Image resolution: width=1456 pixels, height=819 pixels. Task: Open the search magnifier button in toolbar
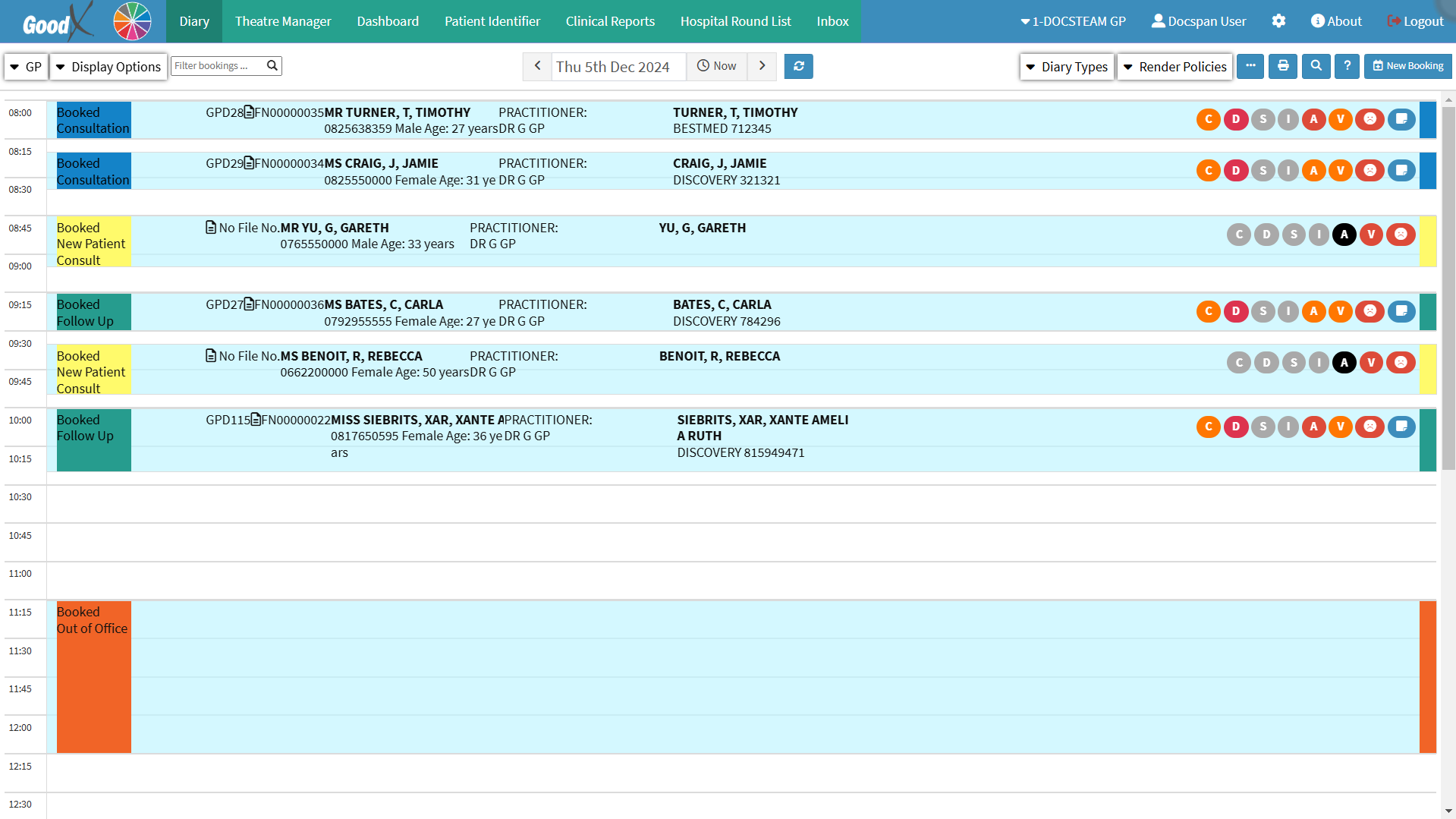[1316, 67]
